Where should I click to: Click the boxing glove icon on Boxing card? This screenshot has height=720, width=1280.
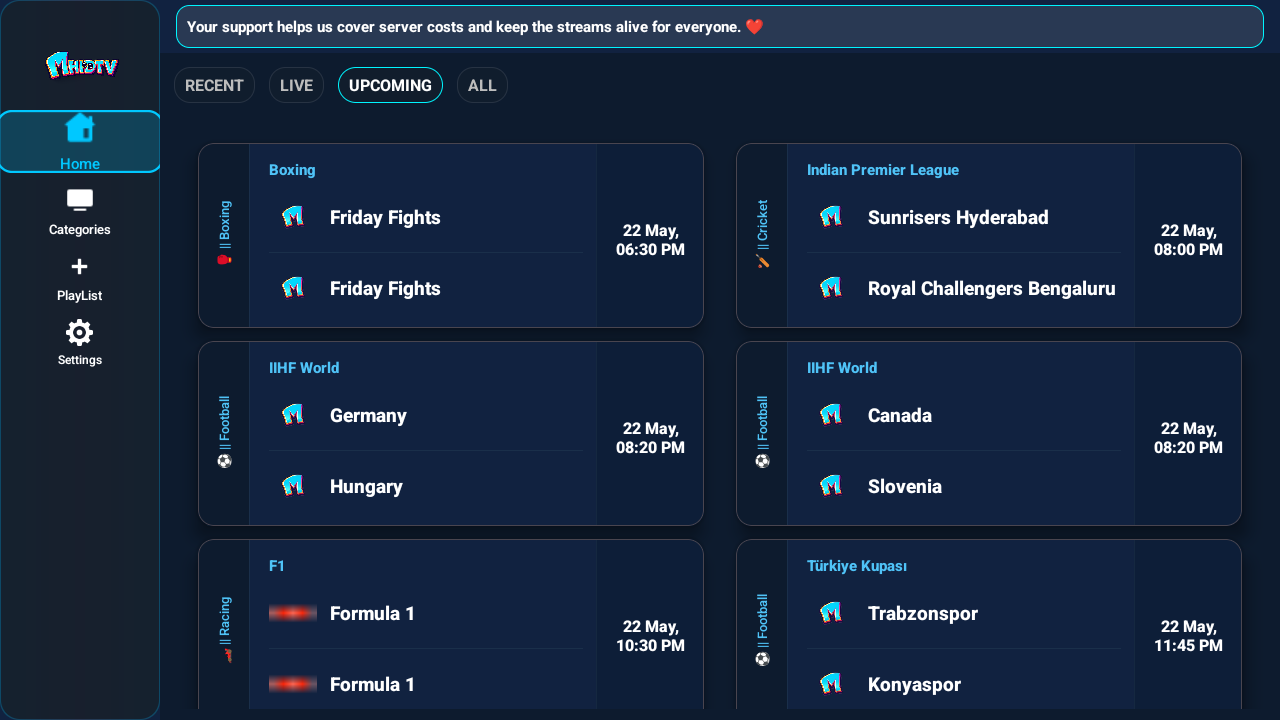pyautogui.click(x=224, y=259)
